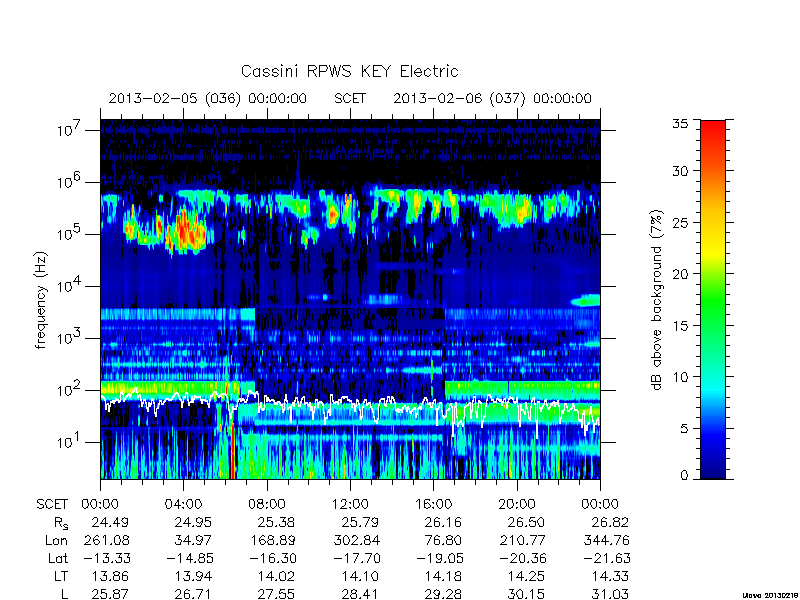The height and width of the screenshot is (600, 800).
Task: Click colorbar tick value 20
Action: pyautogui.click(x=680, y=274)
